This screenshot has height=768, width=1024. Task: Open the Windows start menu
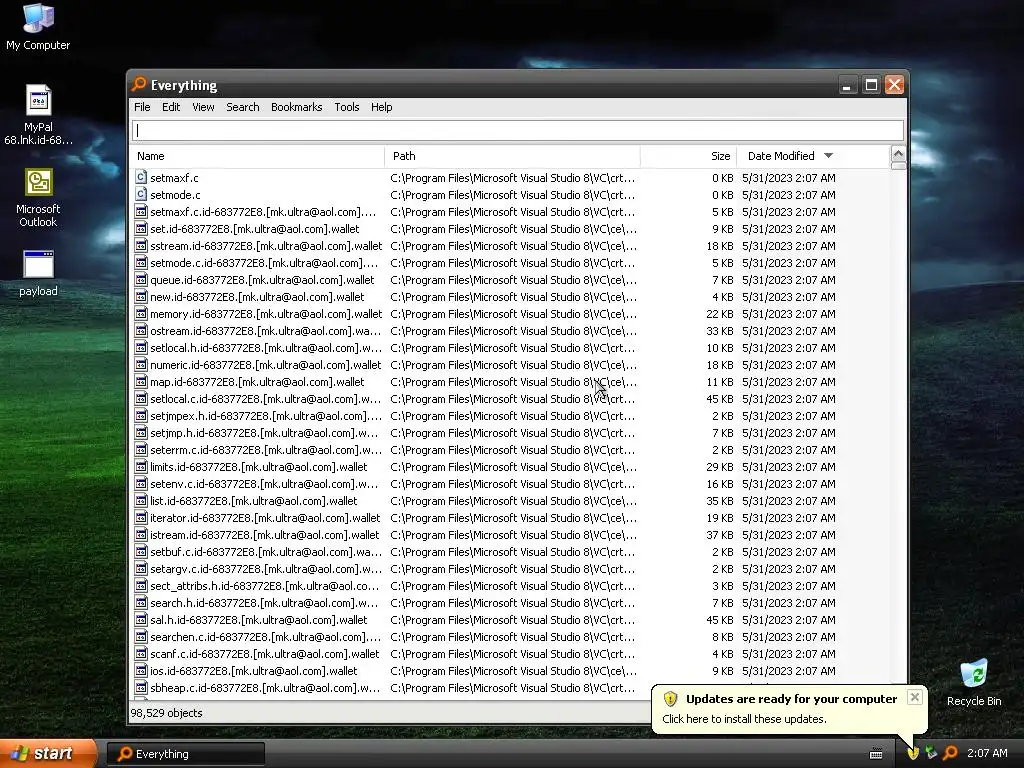pyautogui.click(x=48, y=754)
